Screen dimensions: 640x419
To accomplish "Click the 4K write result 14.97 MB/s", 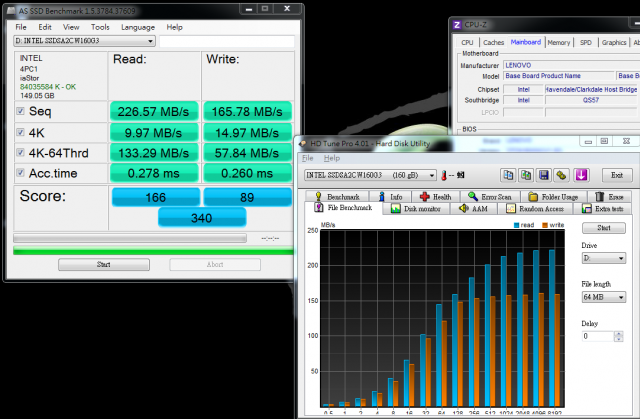I will tap(247, 133).
